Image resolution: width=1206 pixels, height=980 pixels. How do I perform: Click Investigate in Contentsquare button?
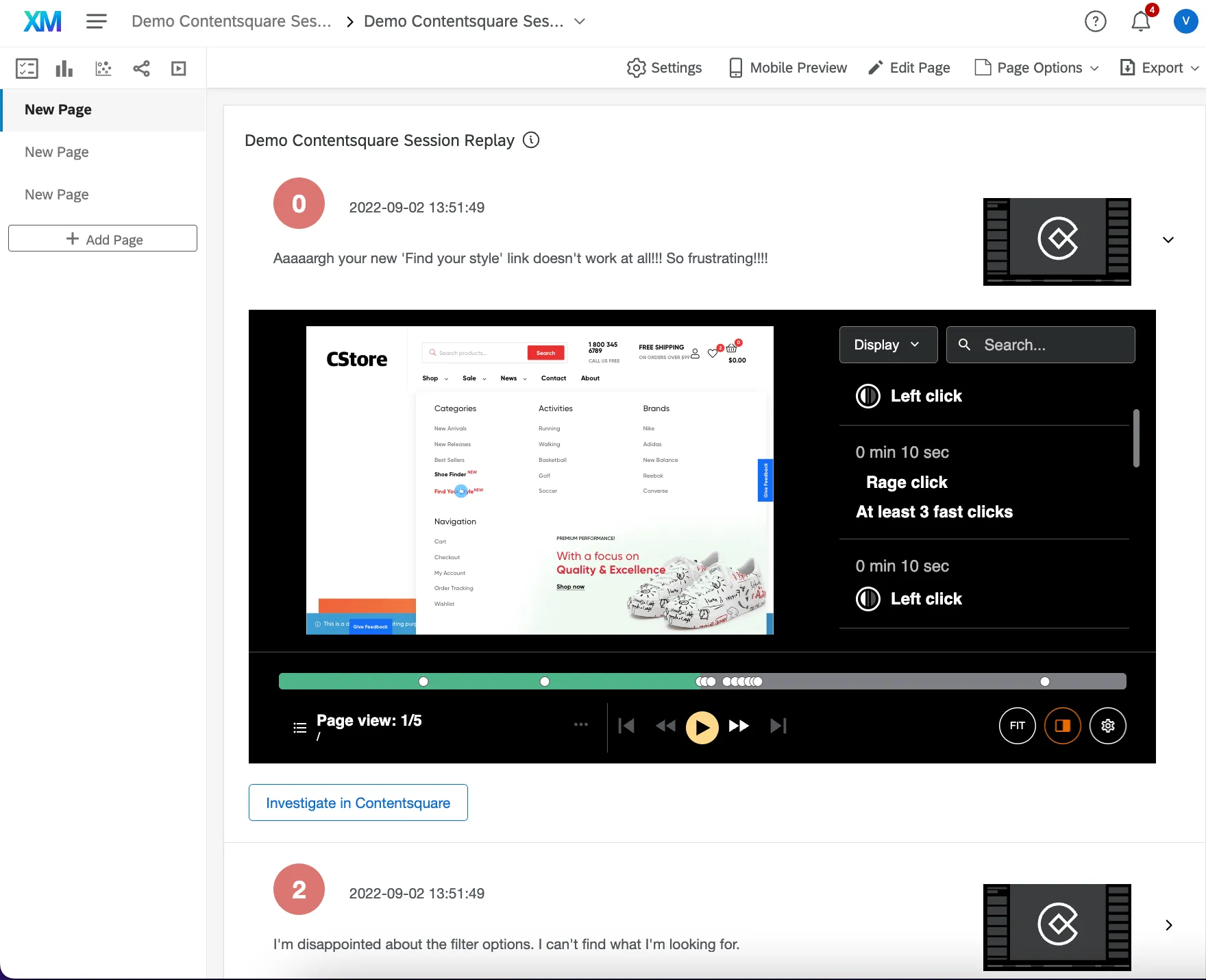click(358, 803)
